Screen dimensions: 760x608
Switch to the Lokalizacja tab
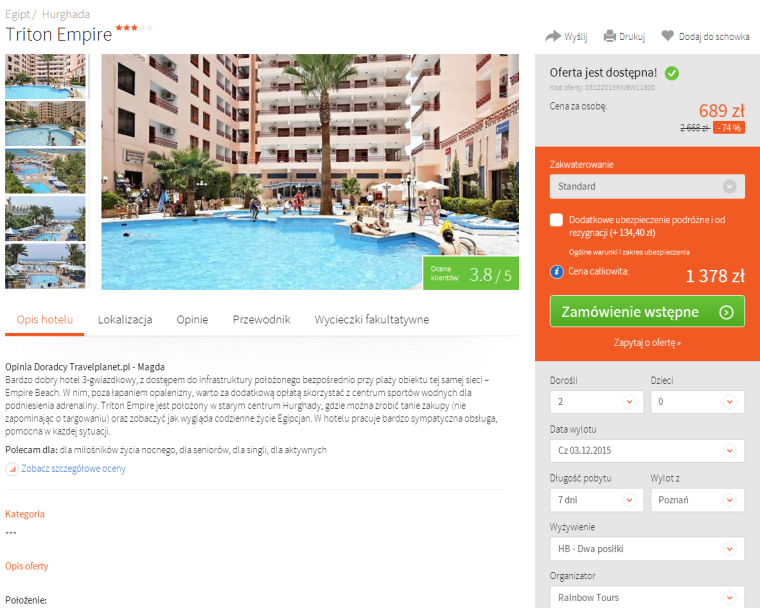tap(125, 320)
